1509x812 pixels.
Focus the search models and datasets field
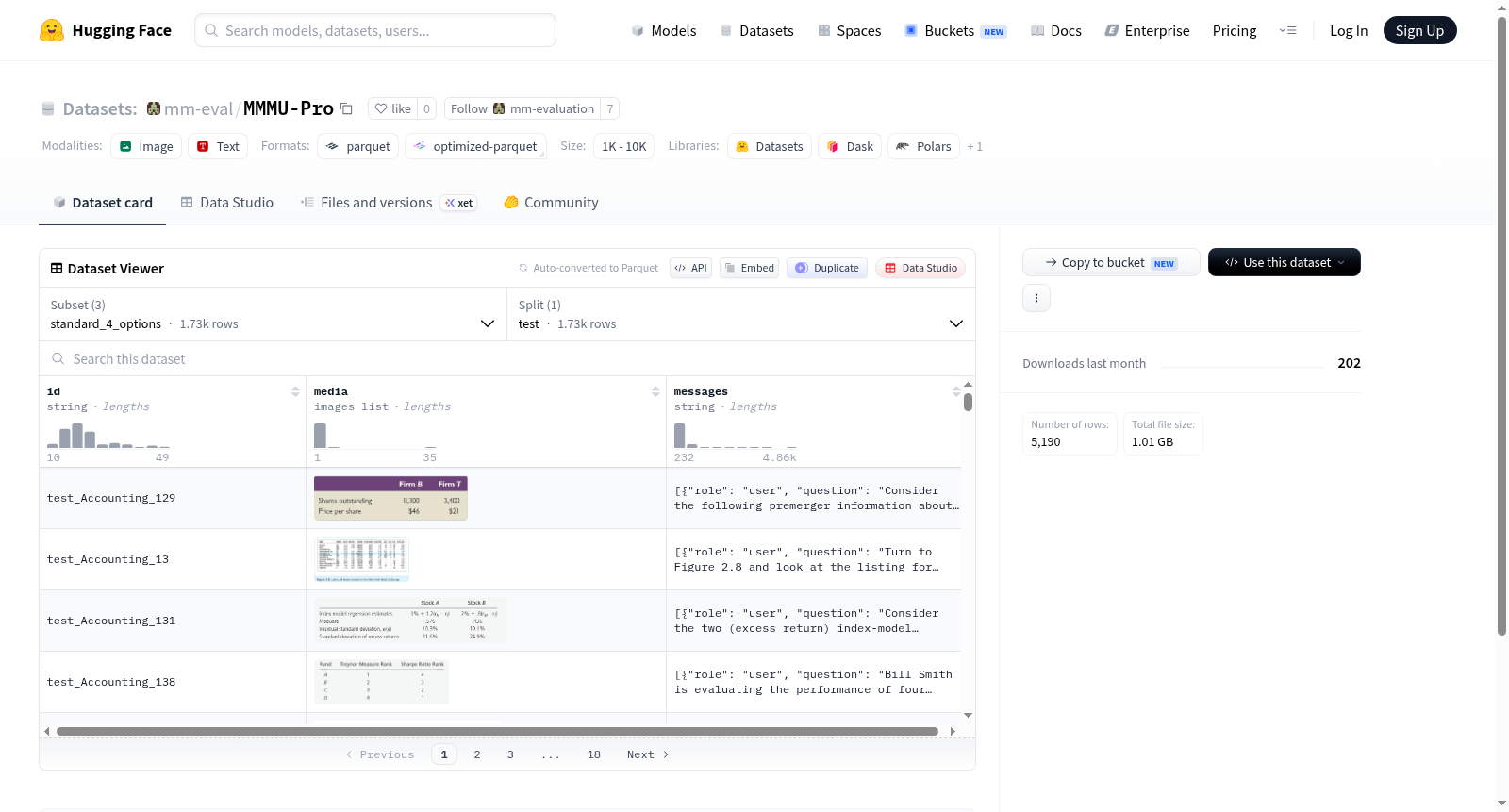[x=375, y=30]
